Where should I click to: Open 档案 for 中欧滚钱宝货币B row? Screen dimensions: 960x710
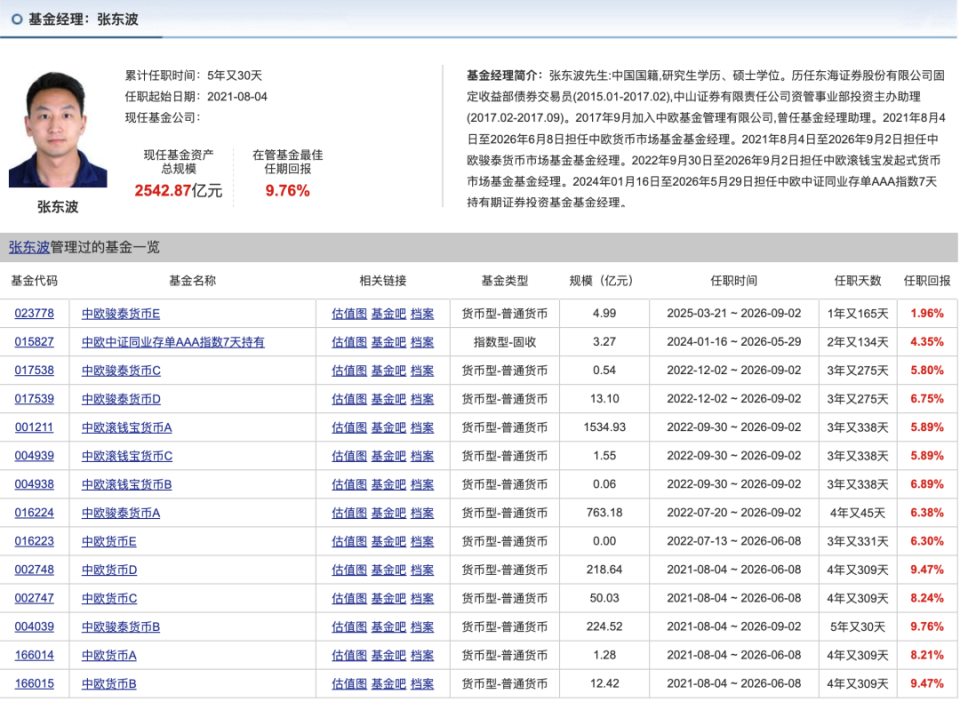422,485
